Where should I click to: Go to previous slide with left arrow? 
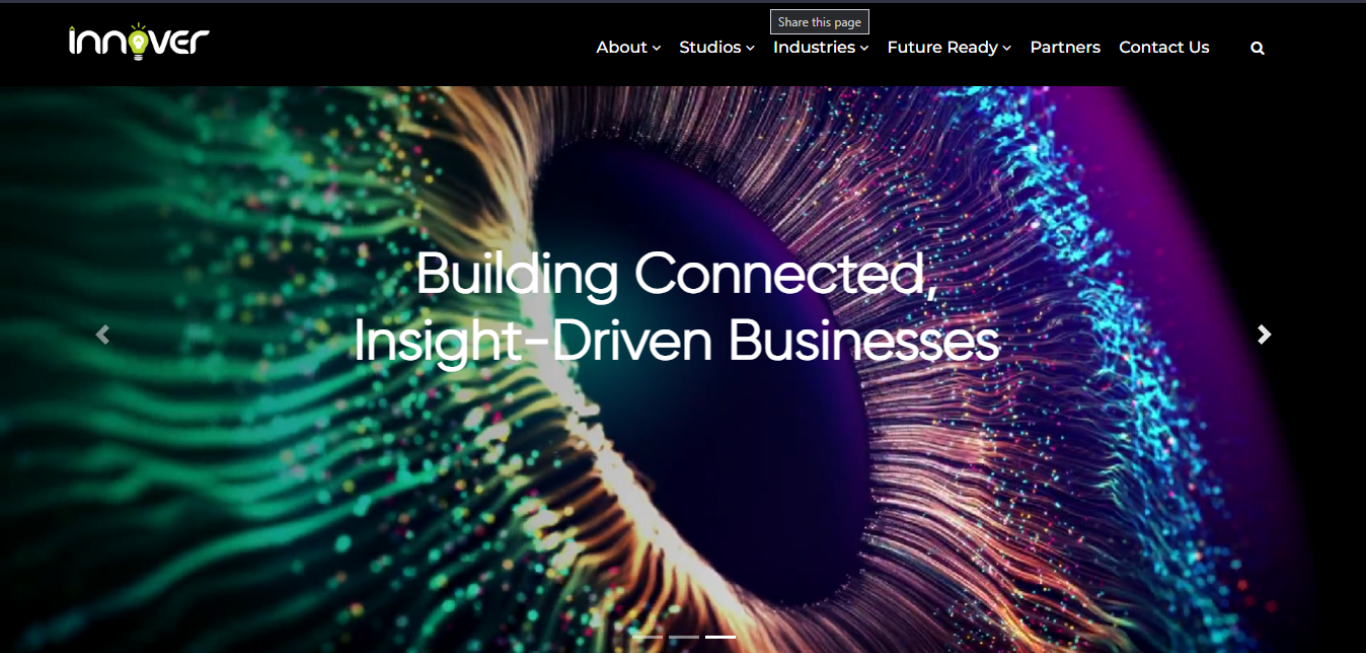[x=102, y=334]
